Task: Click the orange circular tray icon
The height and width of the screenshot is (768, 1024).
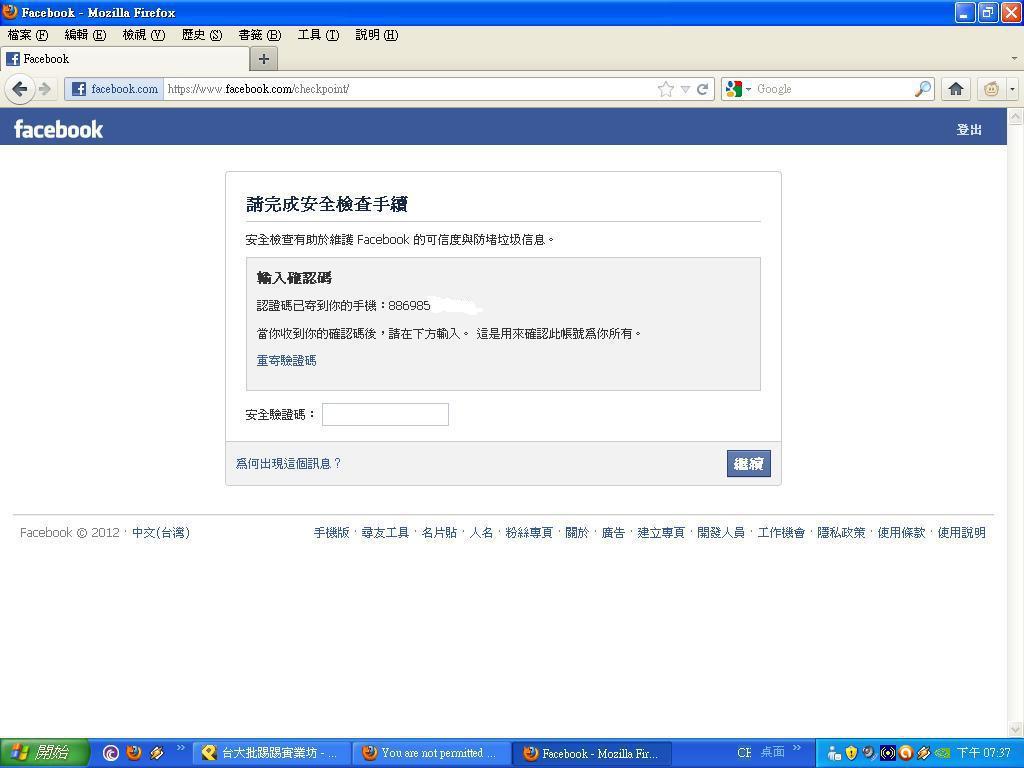Action: [x=905, y=753]
